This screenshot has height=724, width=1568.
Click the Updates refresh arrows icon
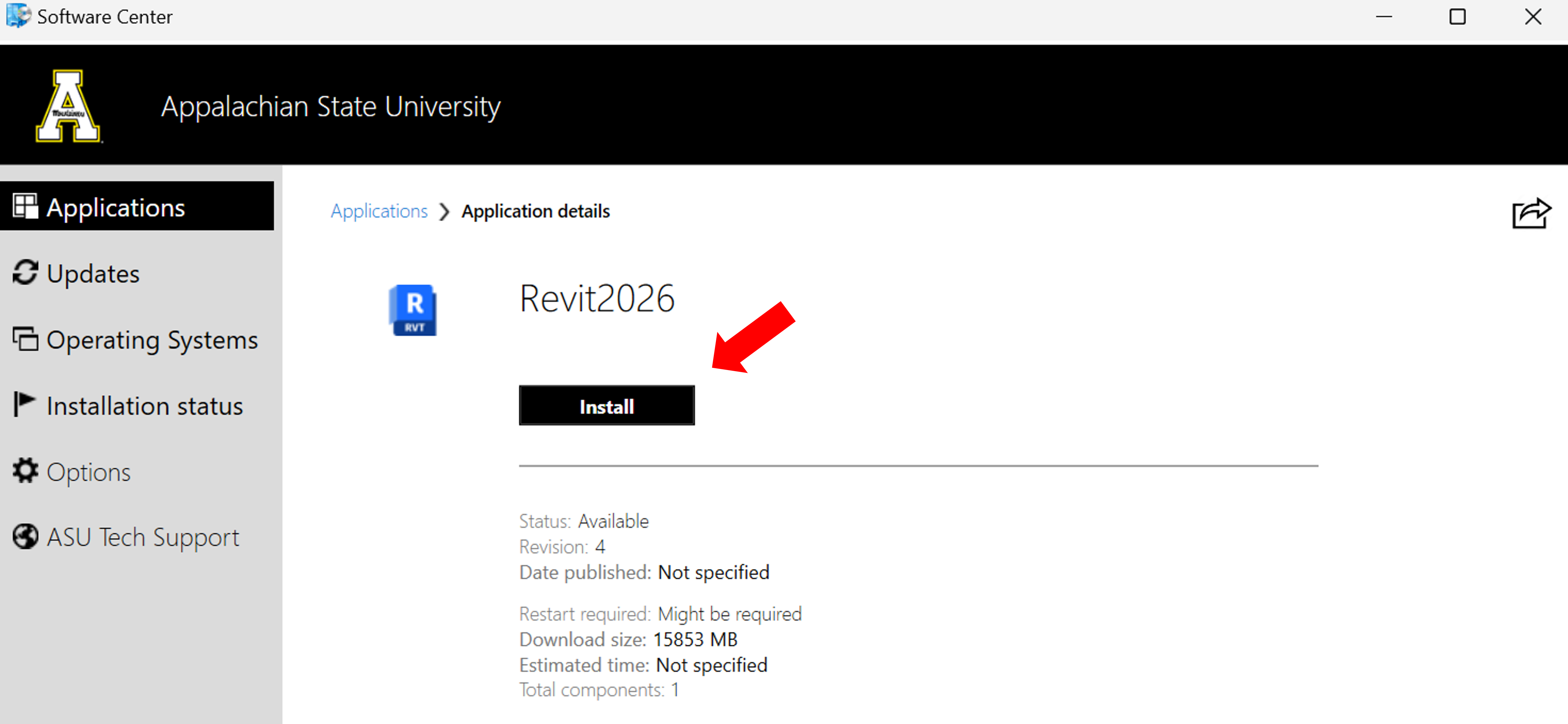click(x=26, y=272)
